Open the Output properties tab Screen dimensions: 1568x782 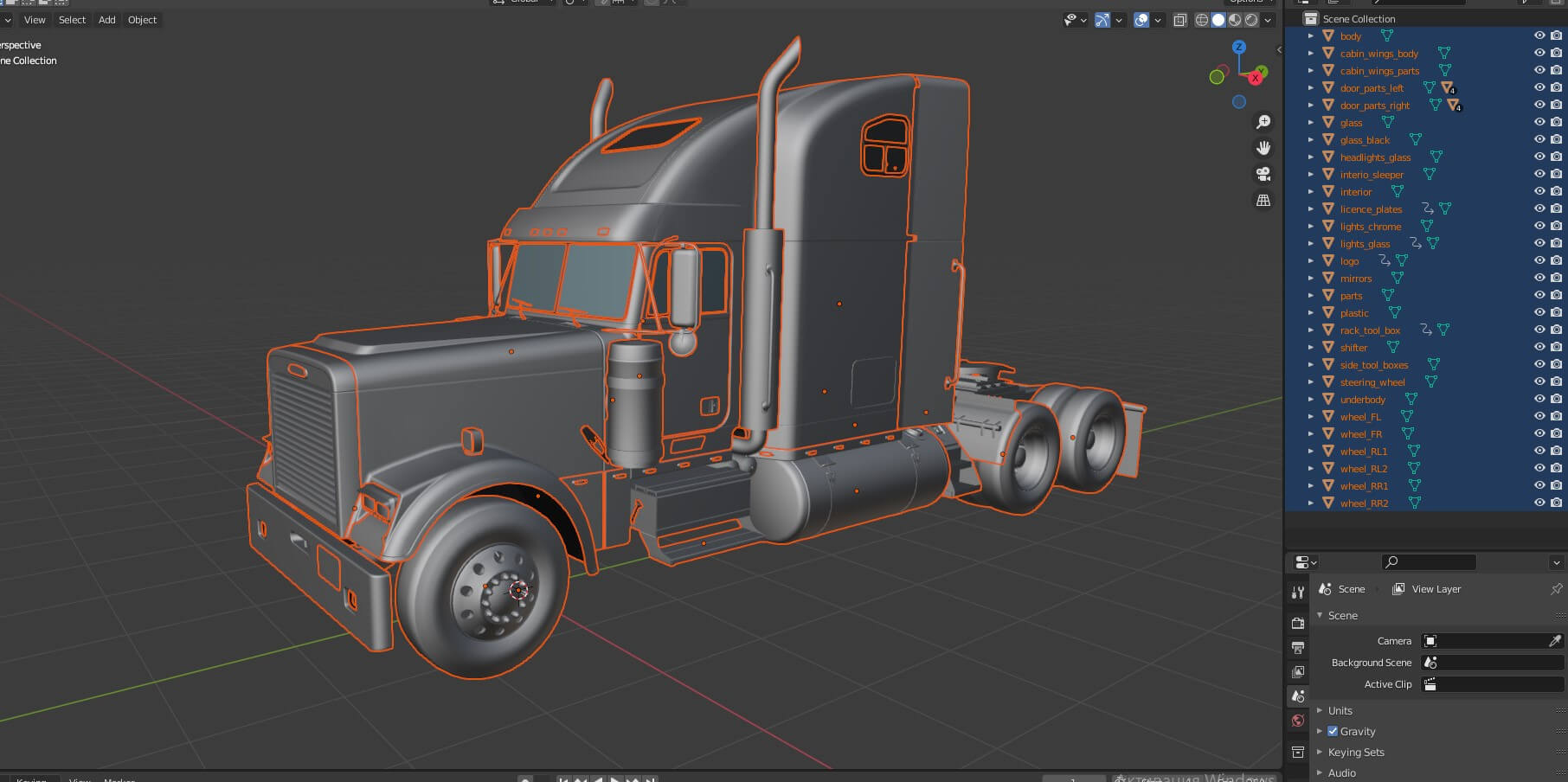(x=1297, y=647)
